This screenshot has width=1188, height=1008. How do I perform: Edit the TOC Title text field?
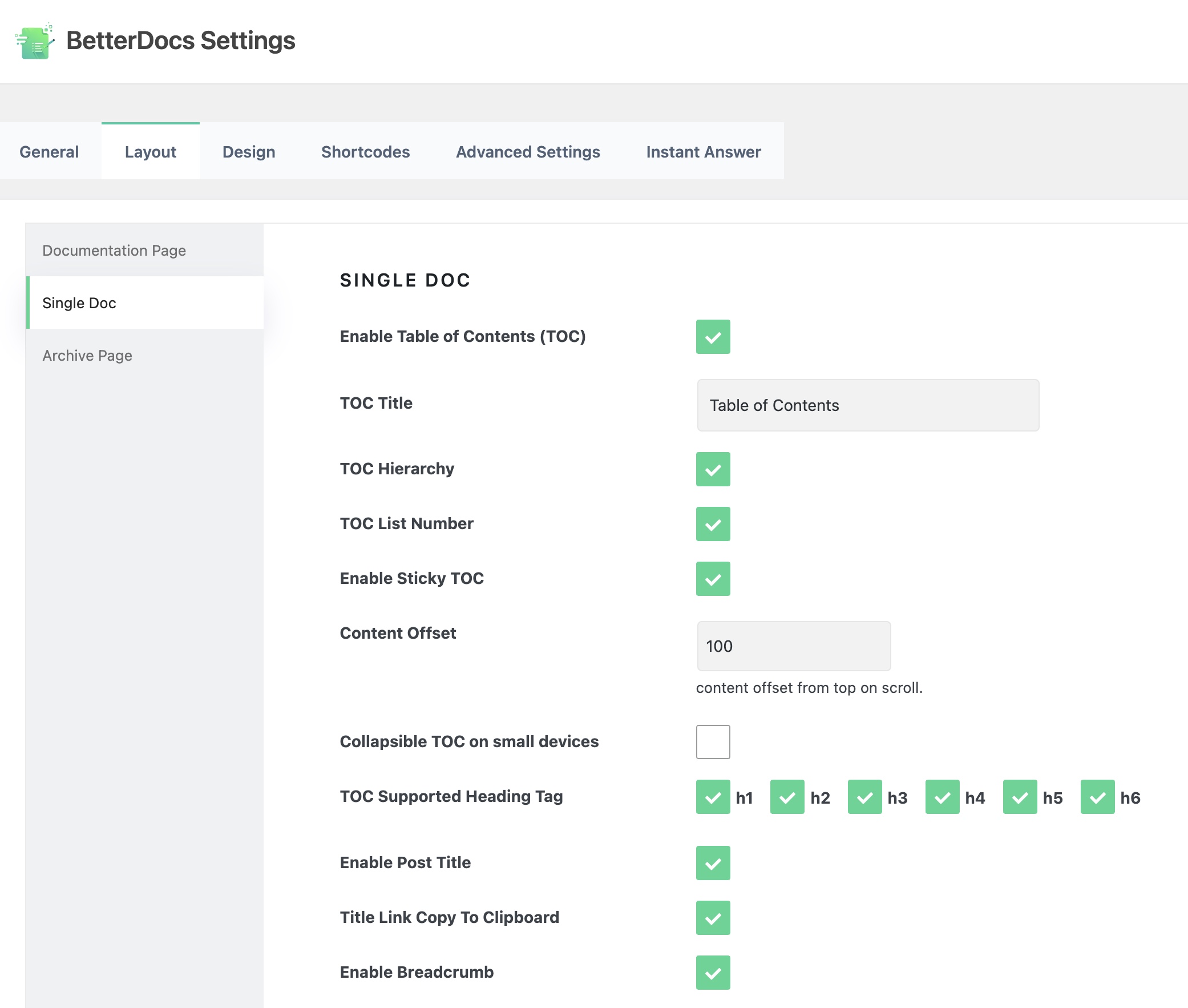coord(867,405)
